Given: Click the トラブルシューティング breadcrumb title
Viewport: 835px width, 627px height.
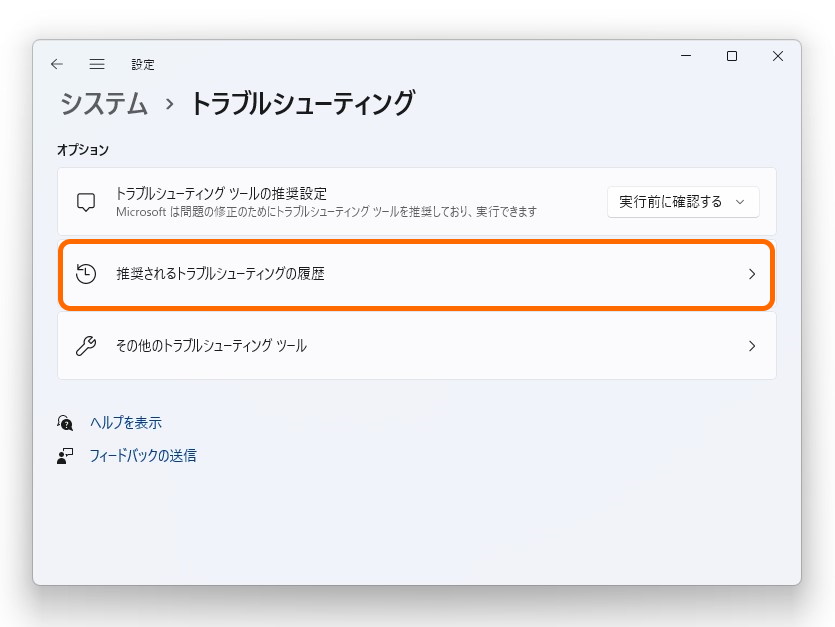Looking at the screenshot, I should pyautogui.click(x=302, y=103).
